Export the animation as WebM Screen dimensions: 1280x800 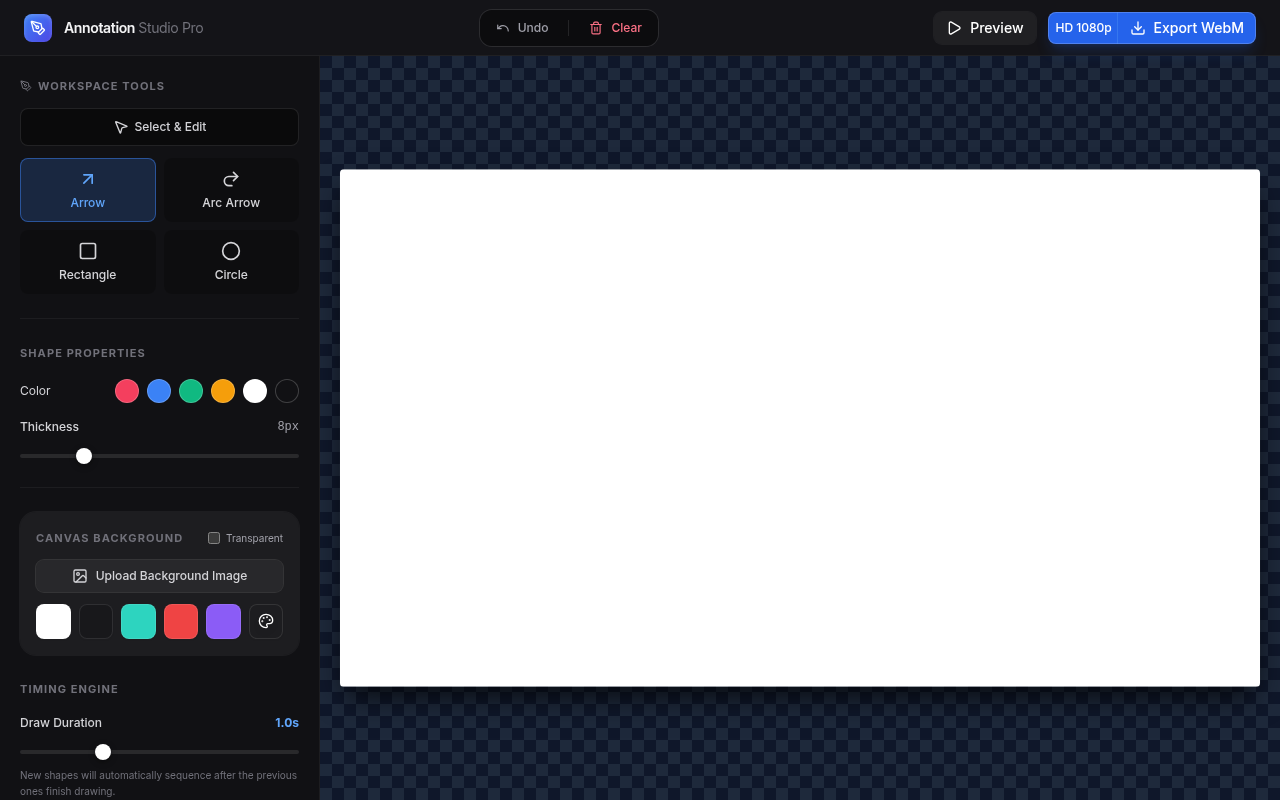coord(1187,28)
